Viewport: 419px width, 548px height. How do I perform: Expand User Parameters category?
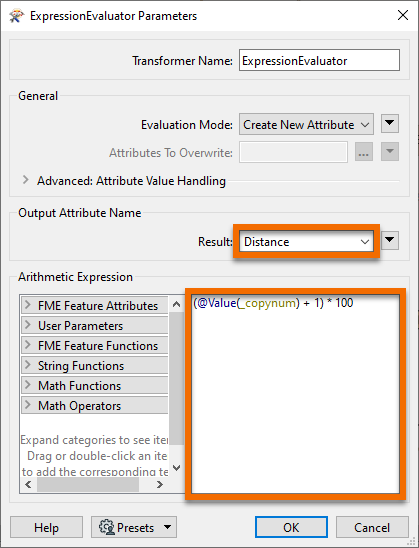[94, 325]
